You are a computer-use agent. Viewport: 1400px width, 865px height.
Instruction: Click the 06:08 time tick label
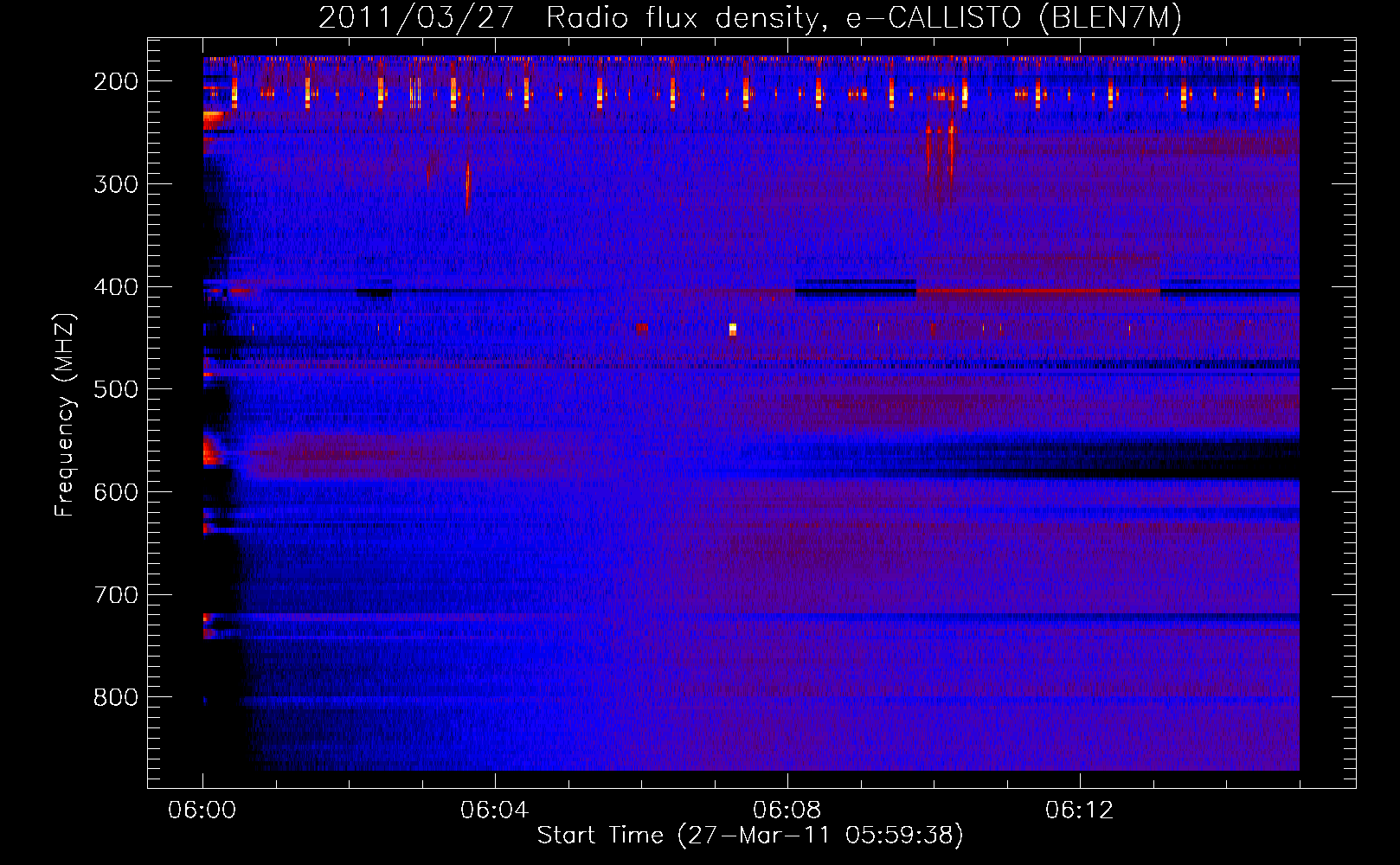pyautogui.click(x=787, y=811)
